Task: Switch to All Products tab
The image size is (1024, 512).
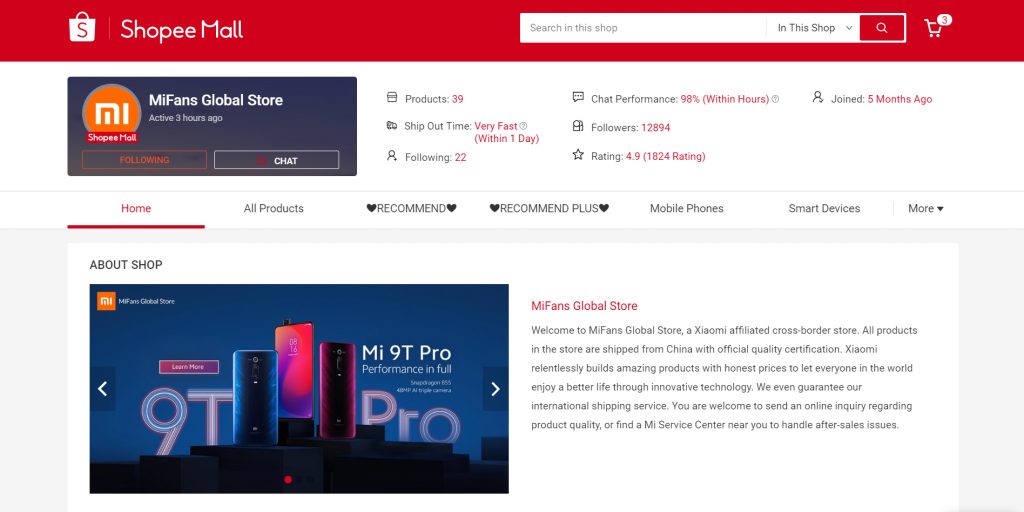Action: coord(274,208)
